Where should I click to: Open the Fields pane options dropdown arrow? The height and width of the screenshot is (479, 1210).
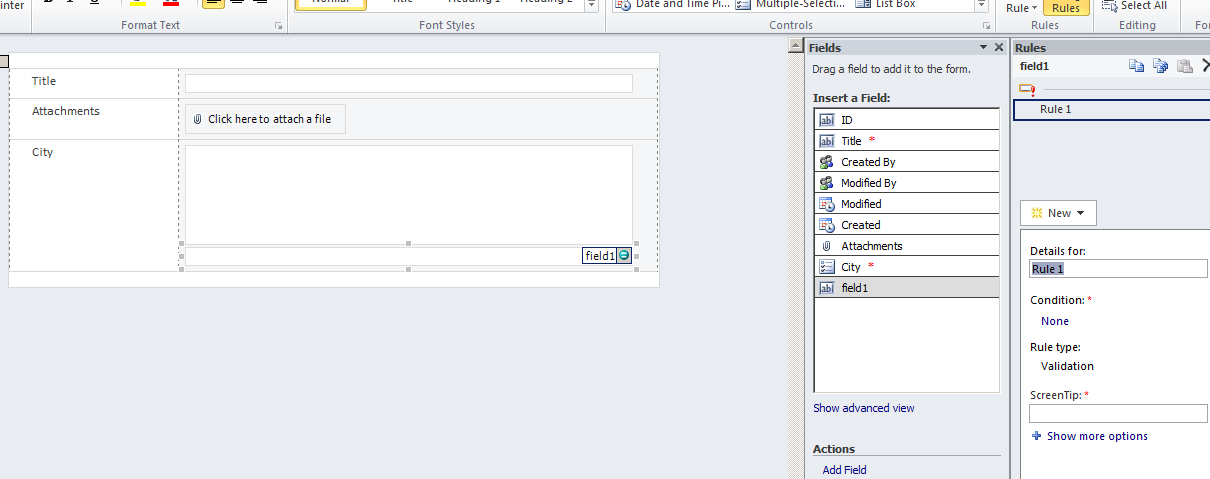click(x=983, y=48)
